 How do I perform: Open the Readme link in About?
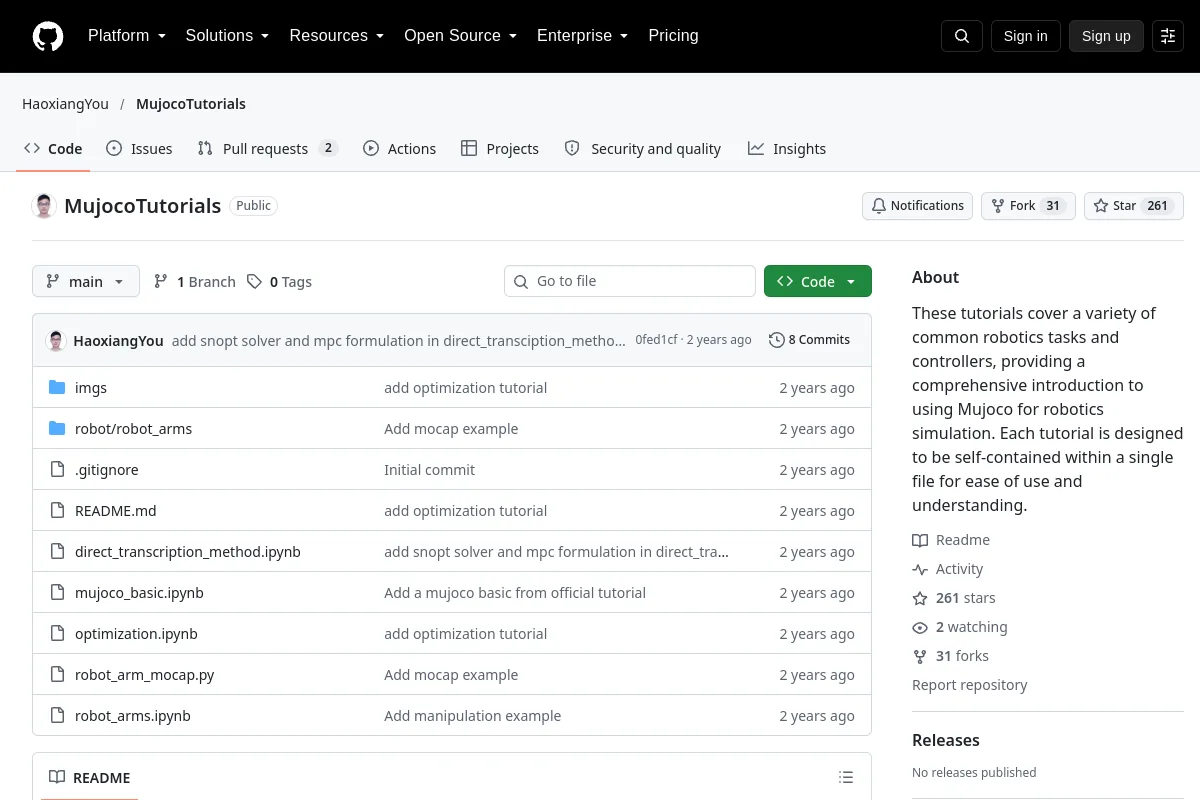pyautogui.click(x=951, y=540)
